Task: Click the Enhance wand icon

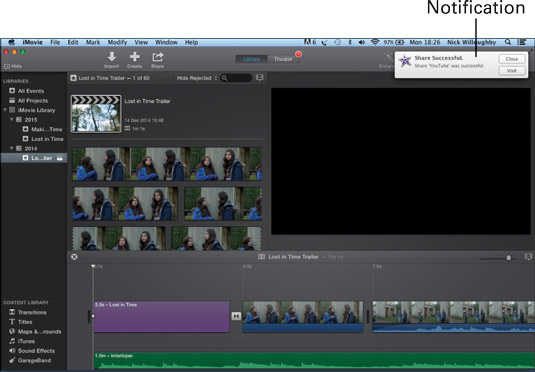Action: pos(388,58)
